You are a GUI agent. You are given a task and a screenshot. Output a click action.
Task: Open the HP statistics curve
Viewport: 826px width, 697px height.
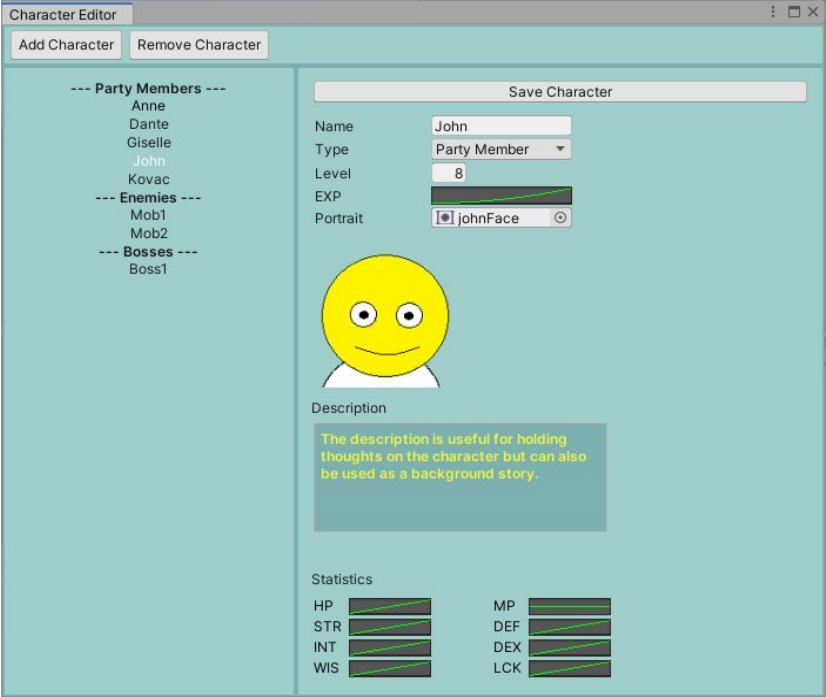(390, 607)
